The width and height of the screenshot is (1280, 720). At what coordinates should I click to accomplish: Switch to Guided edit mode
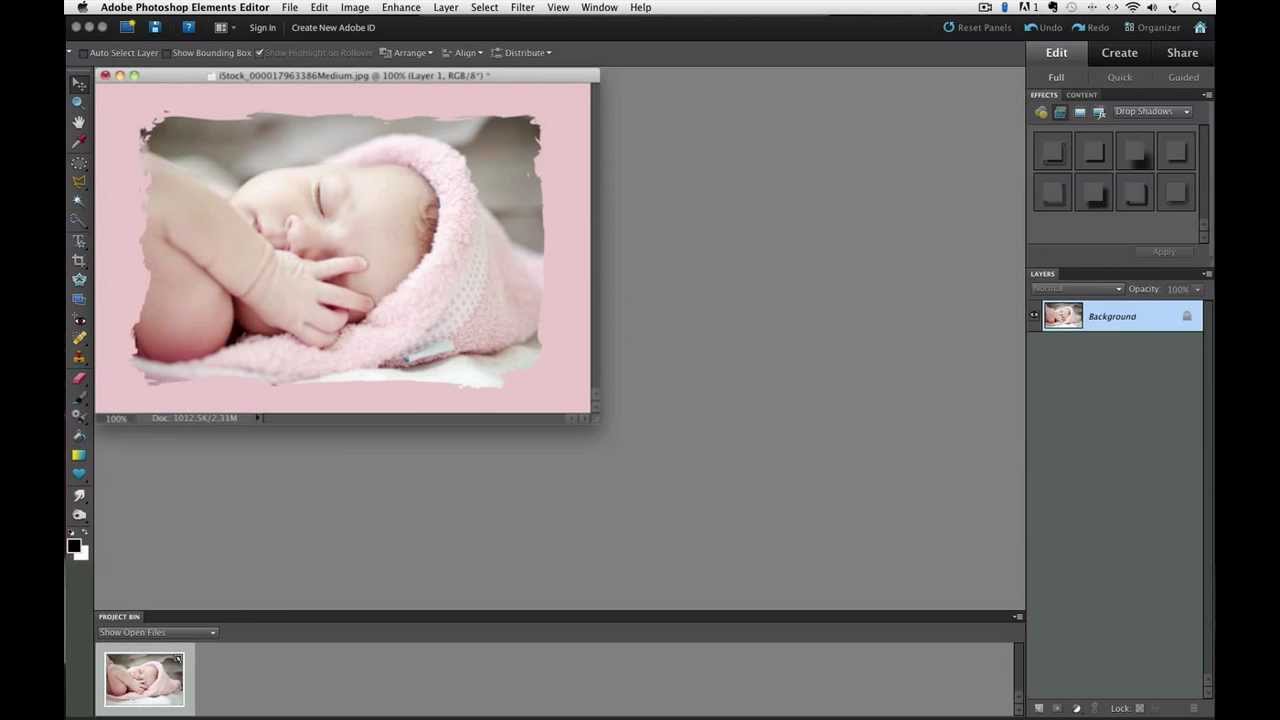(1183, 77)
